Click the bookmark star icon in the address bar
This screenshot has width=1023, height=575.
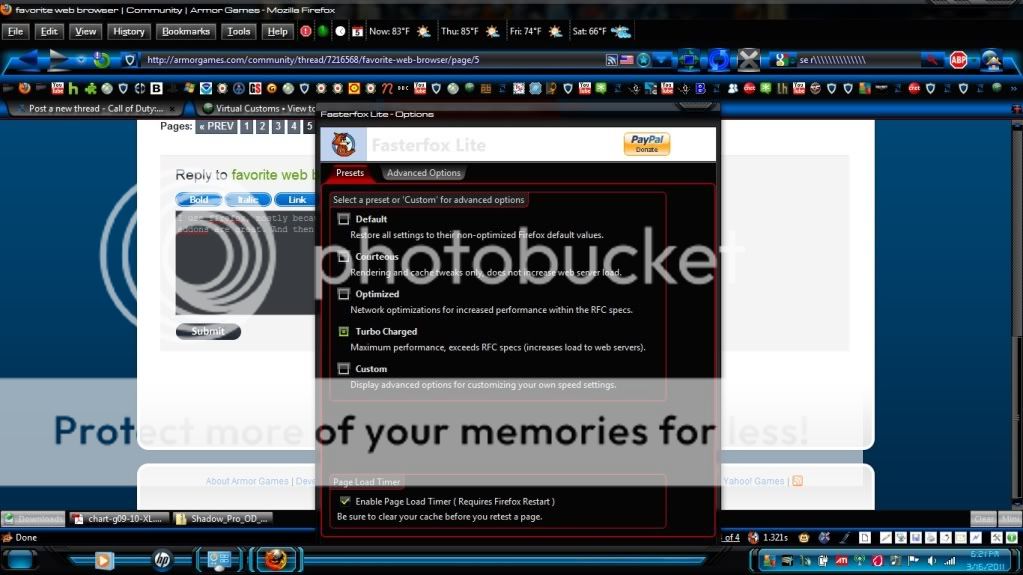tap(644, 60)
